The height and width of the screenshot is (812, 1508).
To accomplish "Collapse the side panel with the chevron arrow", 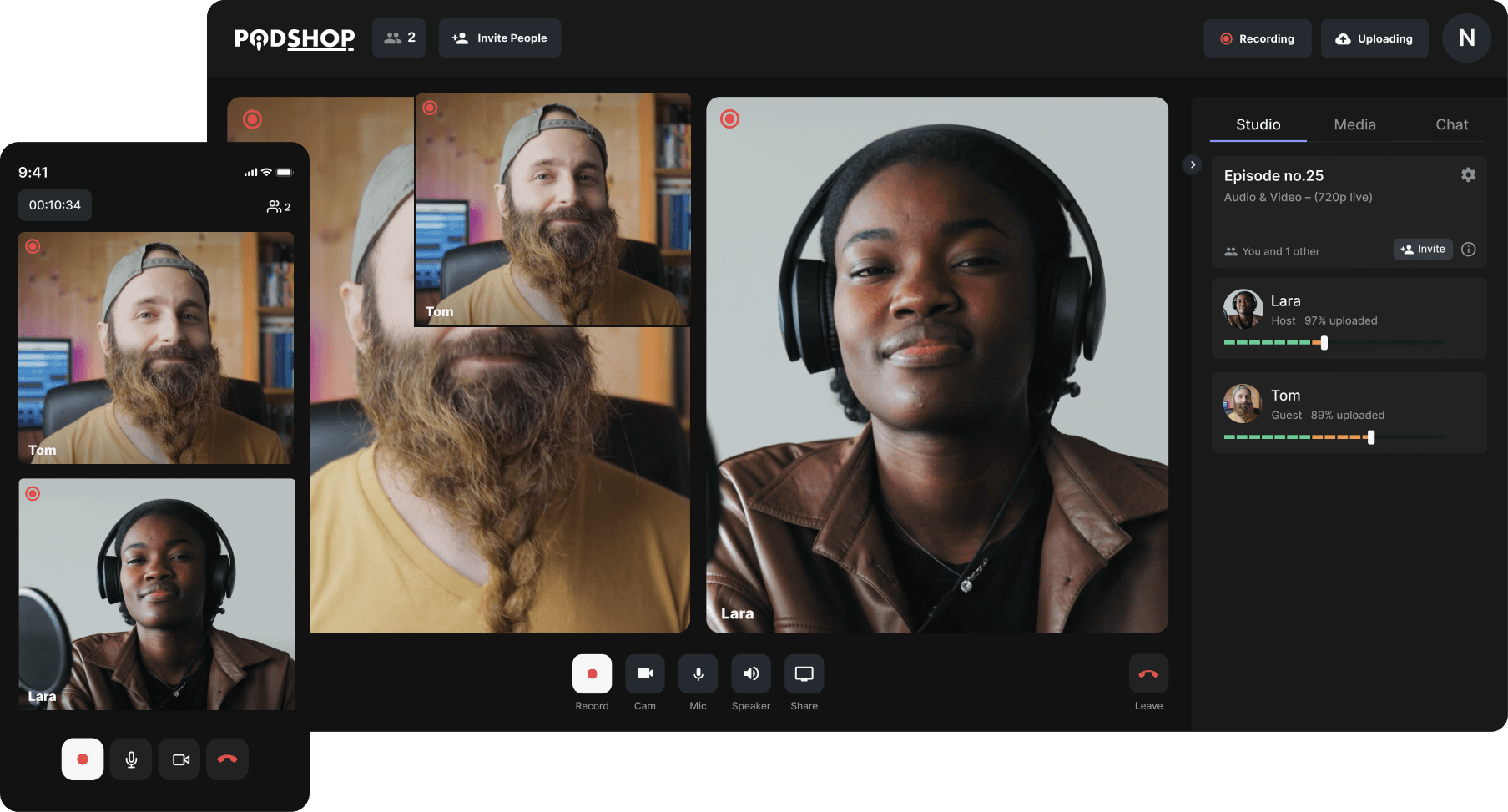I will [1193, 164].
